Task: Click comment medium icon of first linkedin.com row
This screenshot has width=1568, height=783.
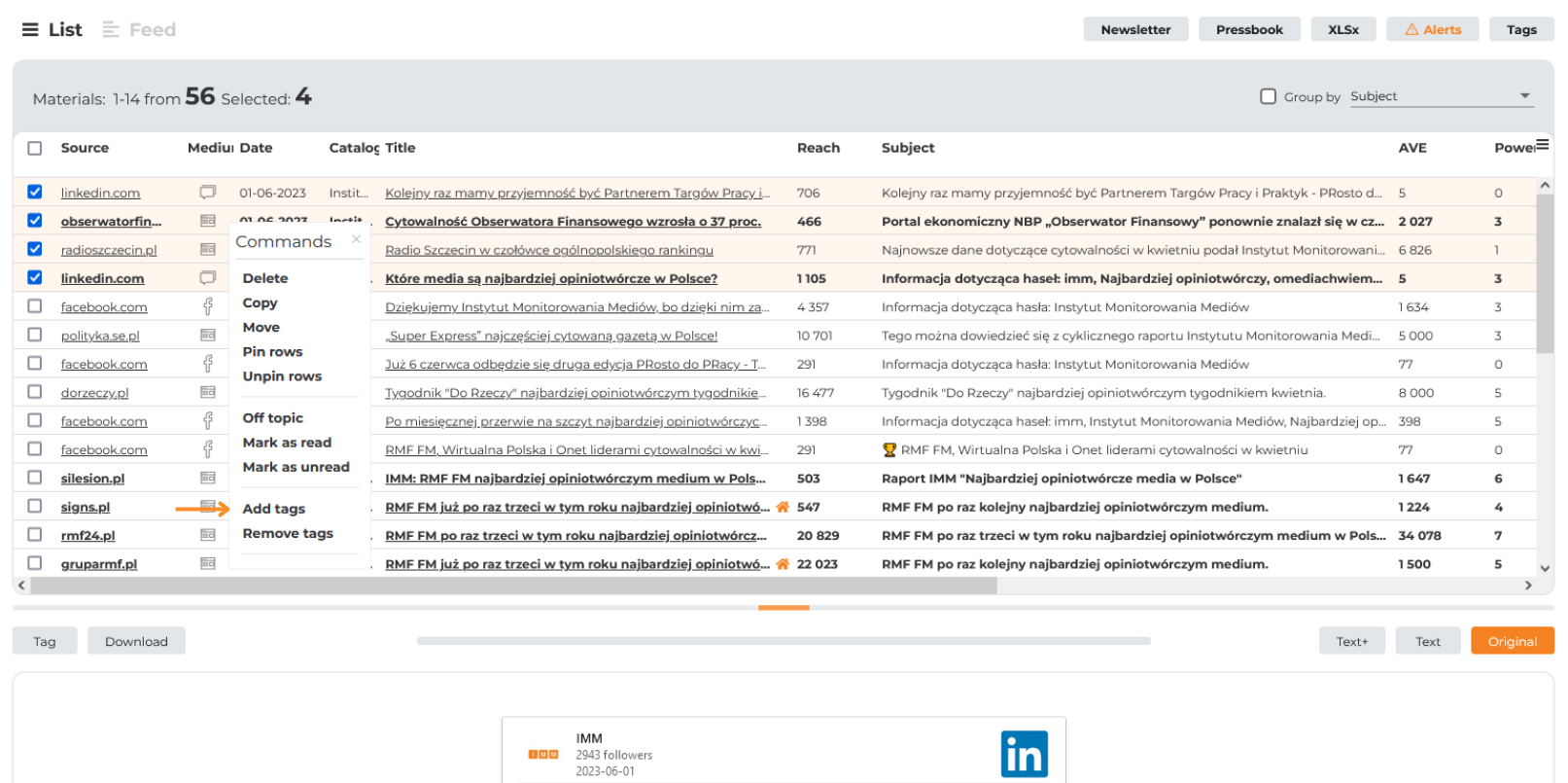Action: (208, 193)
